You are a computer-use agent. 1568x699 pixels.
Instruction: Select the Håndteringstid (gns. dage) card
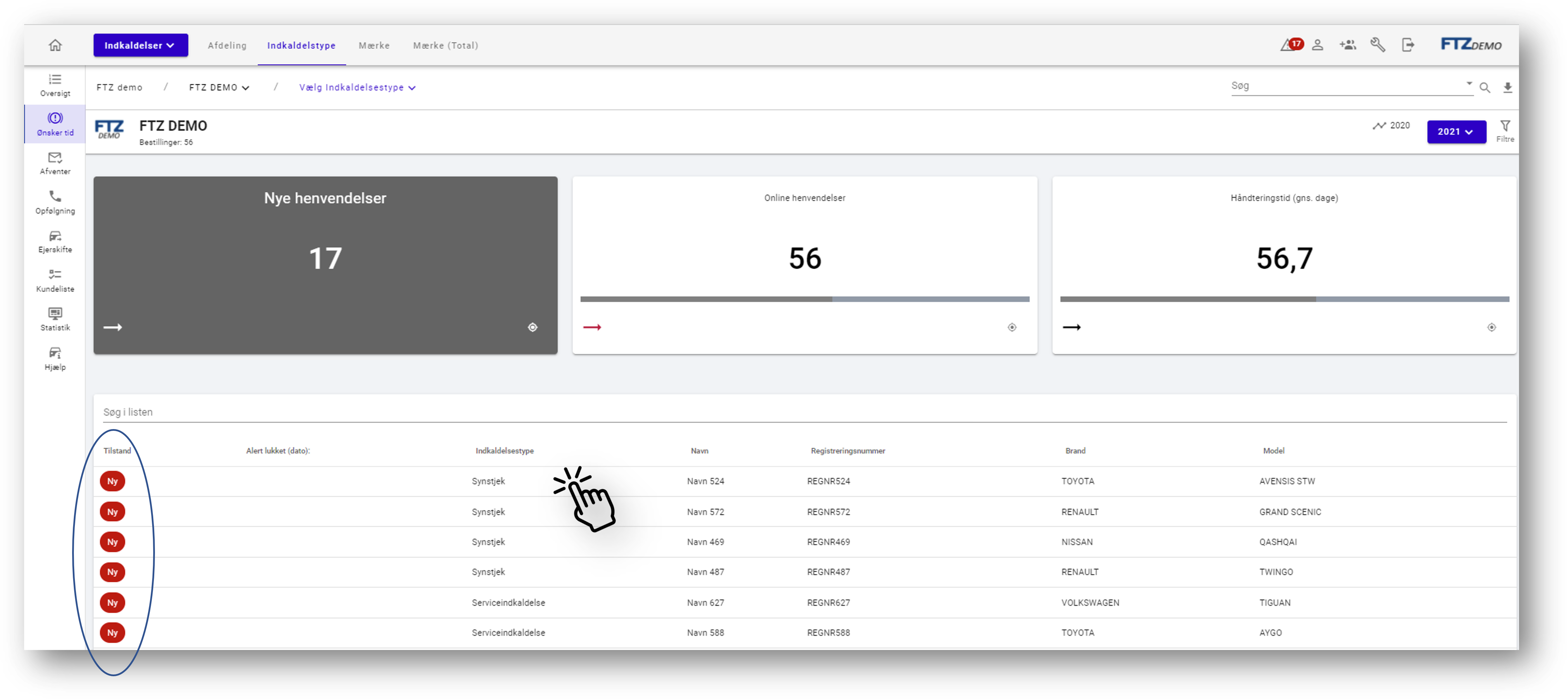click(1284, 265)
